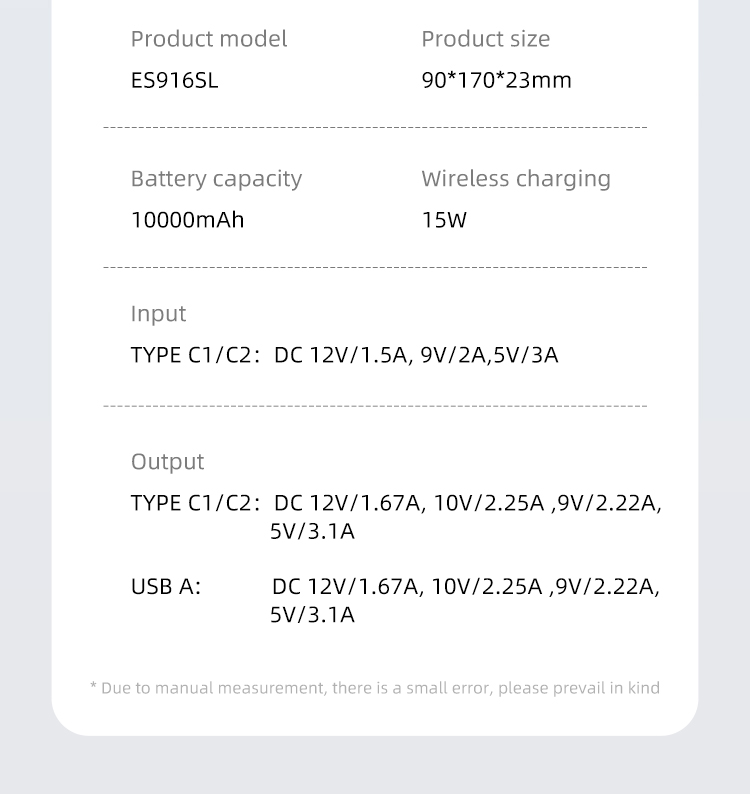Click 5V/3.1A under the USB A output
This screenshot has width=750, height=794.
312,614
